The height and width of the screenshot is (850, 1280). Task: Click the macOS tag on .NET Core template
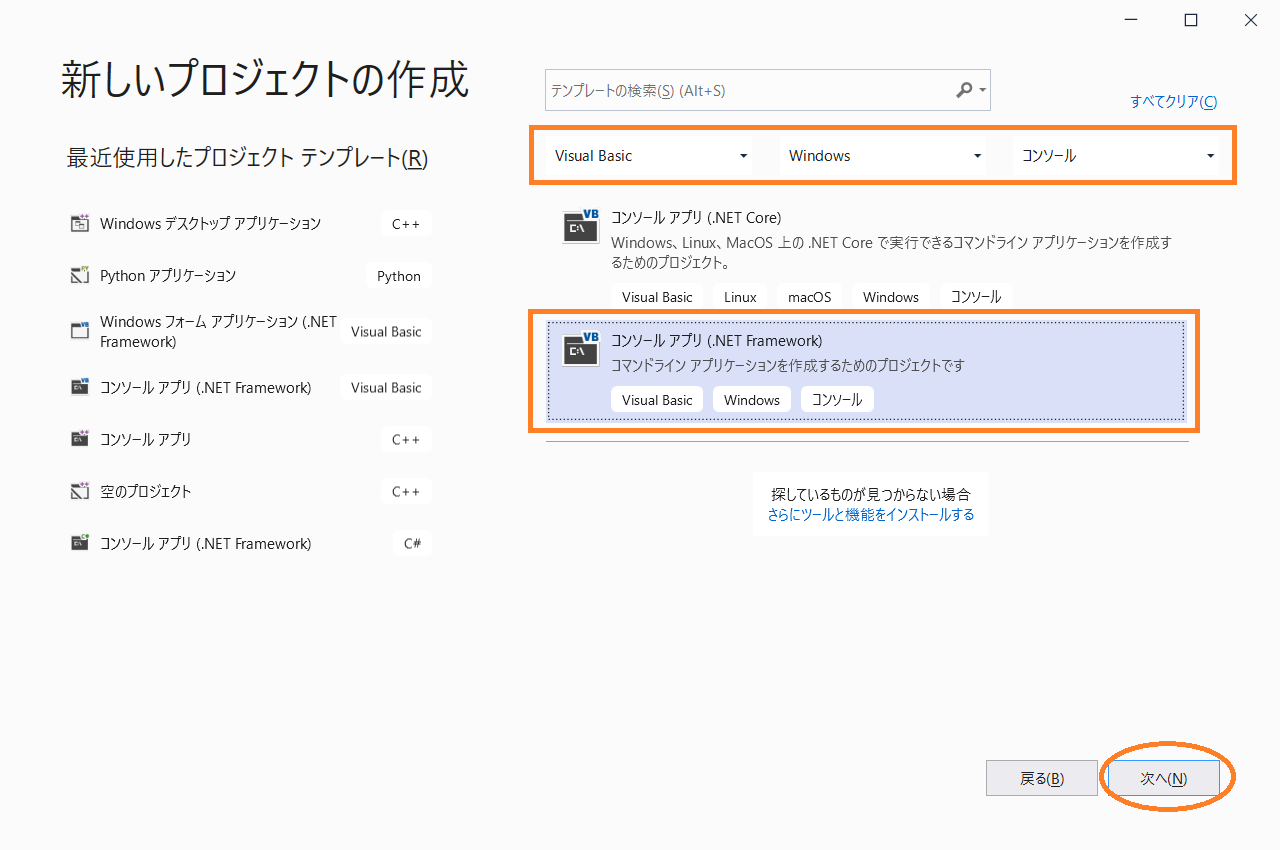coord(809,296)
